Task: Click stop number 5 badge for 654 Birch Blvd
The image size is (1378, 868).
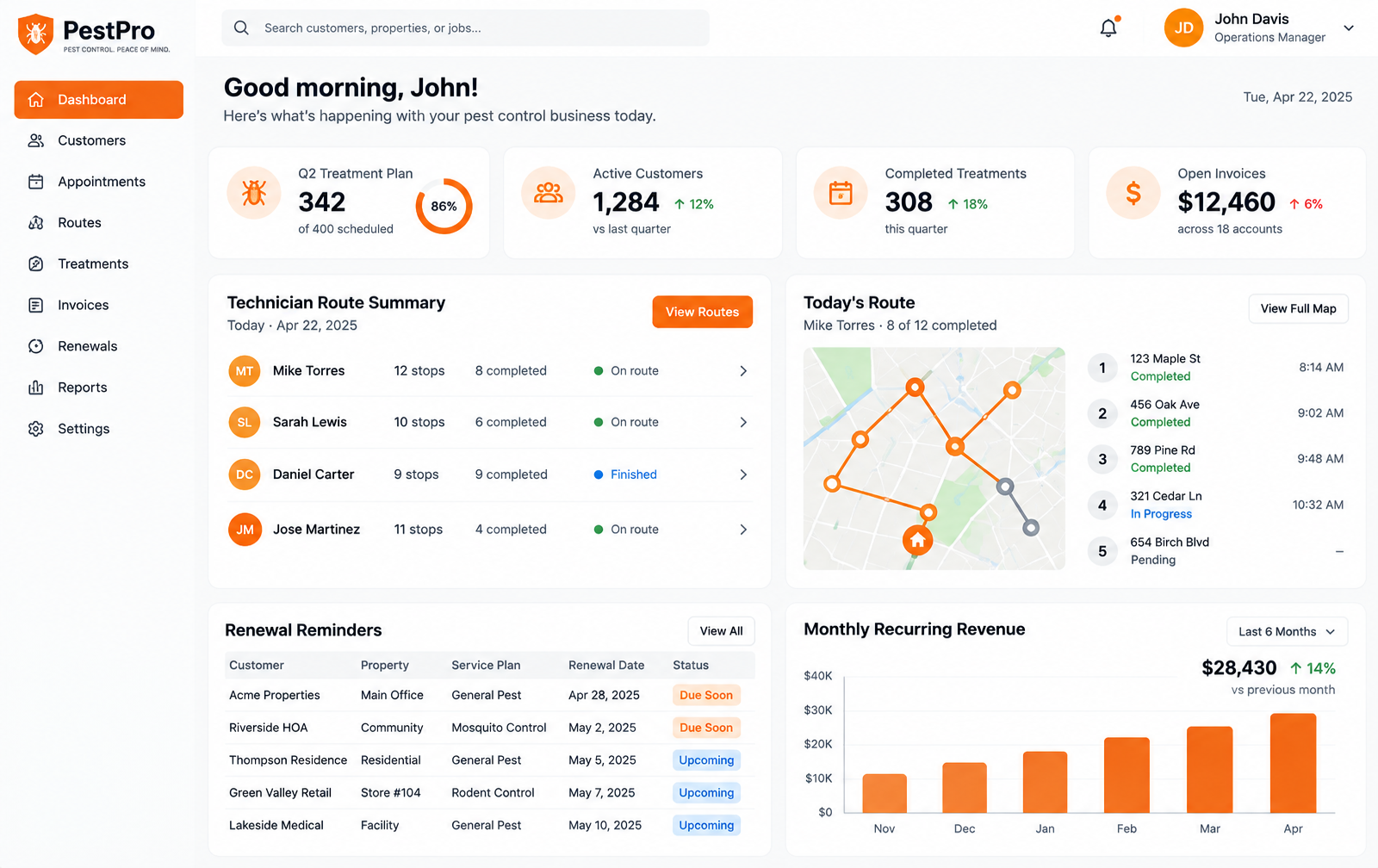Action: point(1102,551)
